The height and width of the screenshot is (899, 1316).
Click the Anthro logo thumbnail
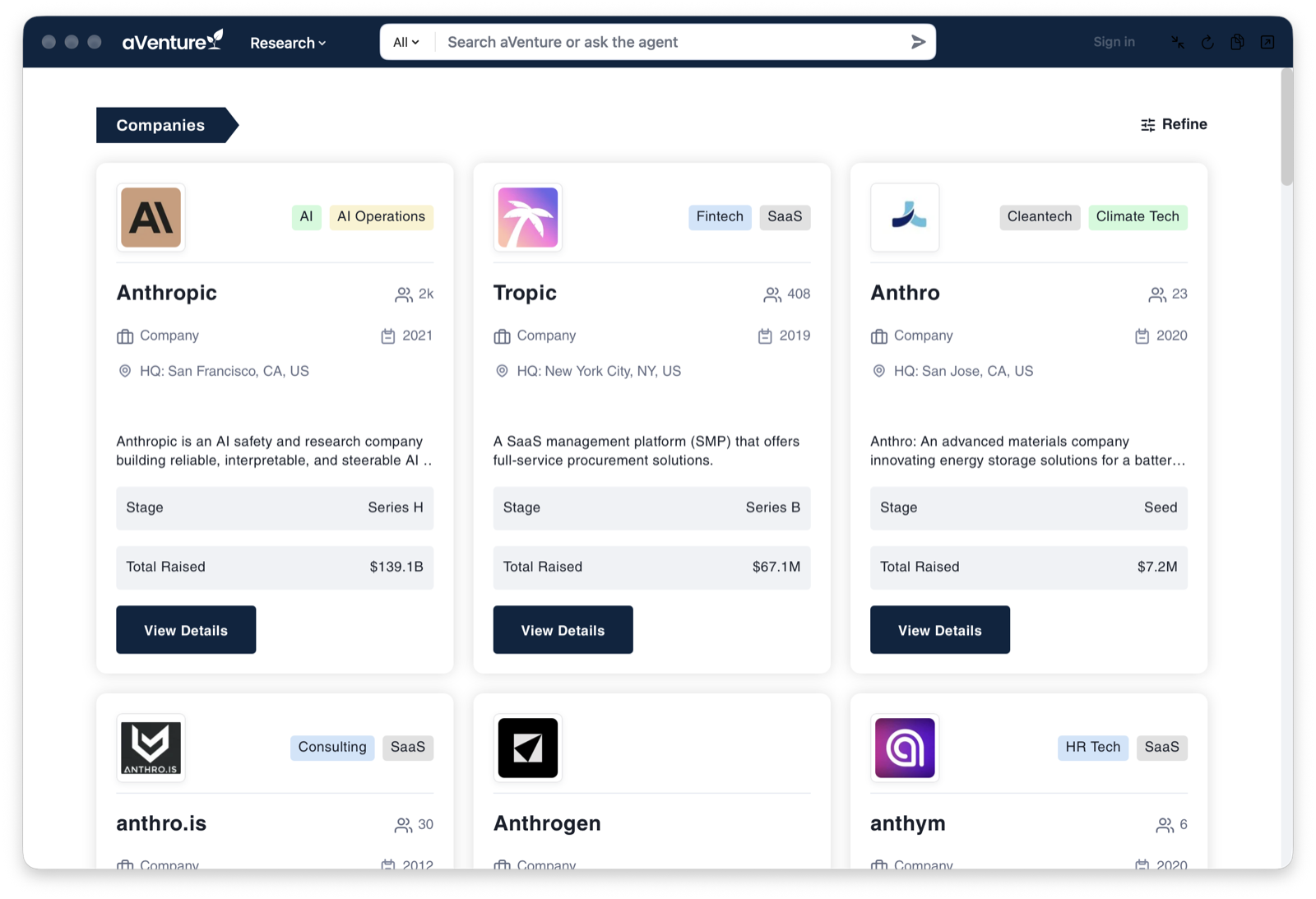tap(905, 217)
